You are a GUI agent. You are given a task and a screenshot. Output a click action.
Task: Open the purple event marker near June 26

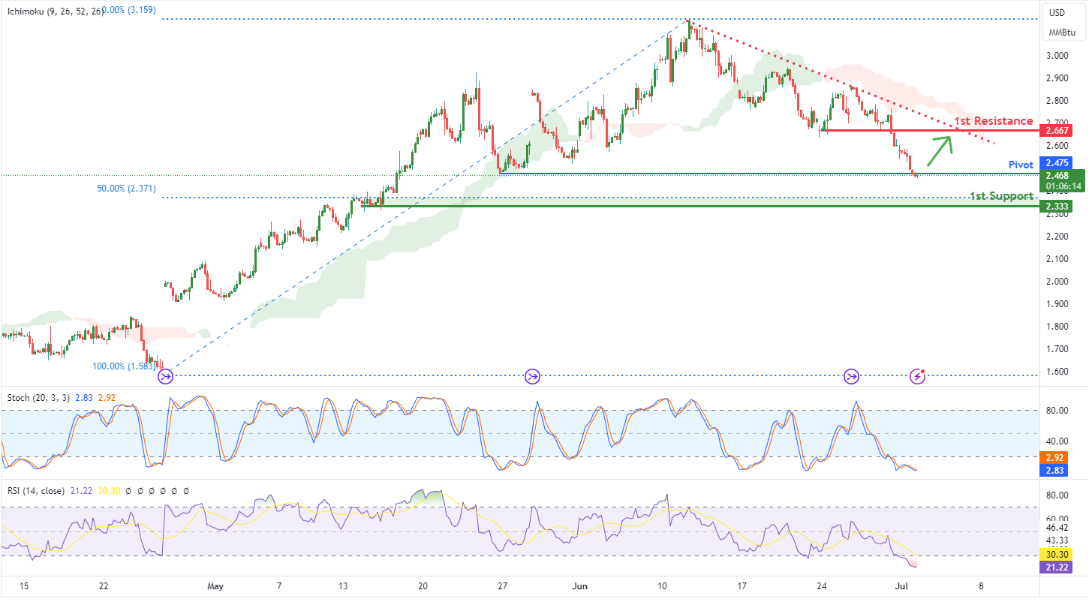(x=851, y=376)
